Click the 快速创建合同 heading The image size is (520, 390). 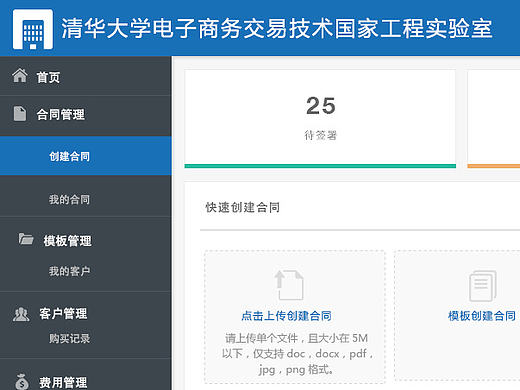(242, 207)
